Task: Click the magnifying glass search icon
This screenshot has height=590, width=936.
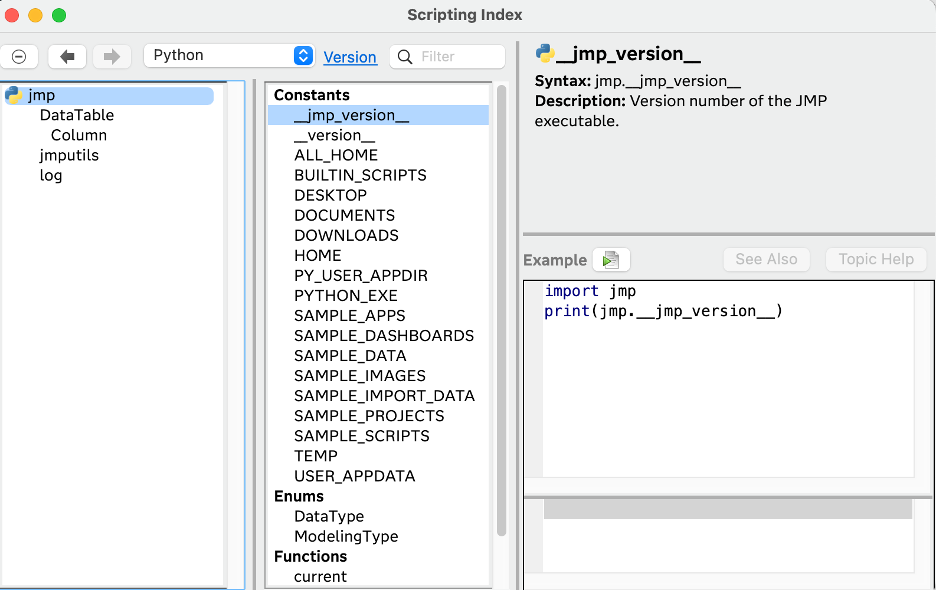Action: tap(405, 57)
